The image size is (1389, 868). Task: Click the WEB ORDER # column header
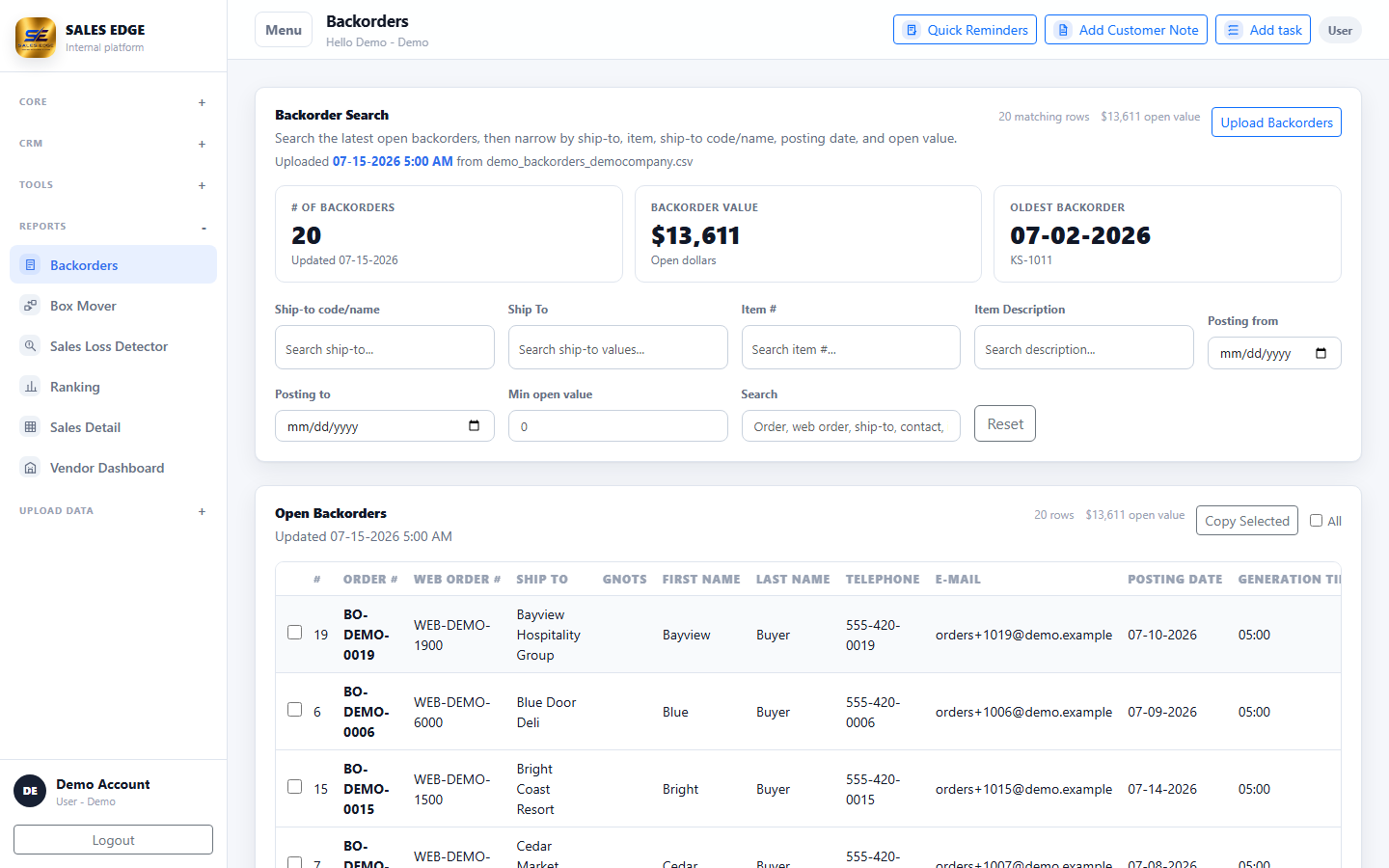pyautogui.click(x=457, y=580)
